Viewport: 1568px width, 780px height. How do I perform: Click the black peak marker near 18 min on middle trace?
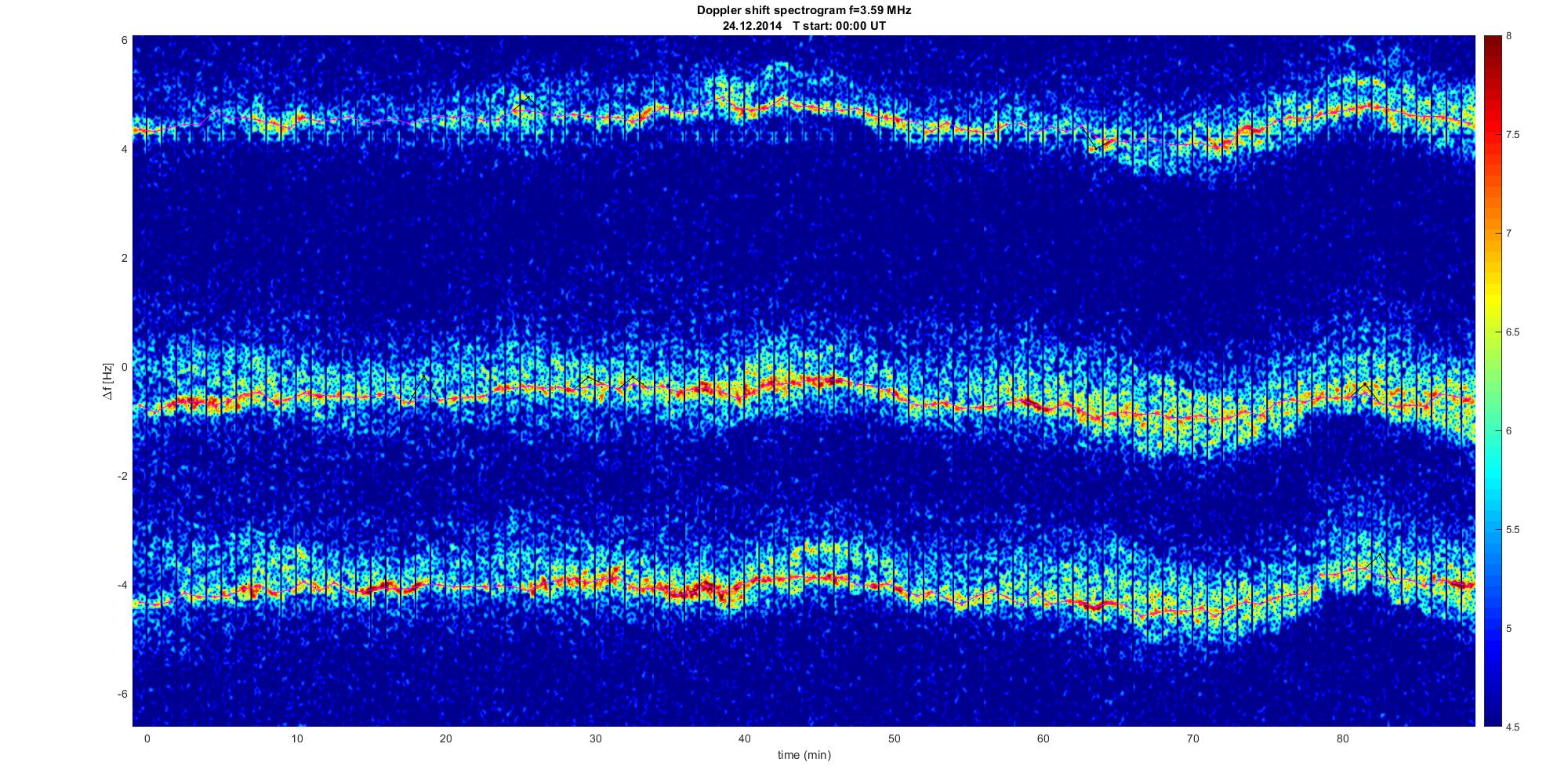[423, 389]
